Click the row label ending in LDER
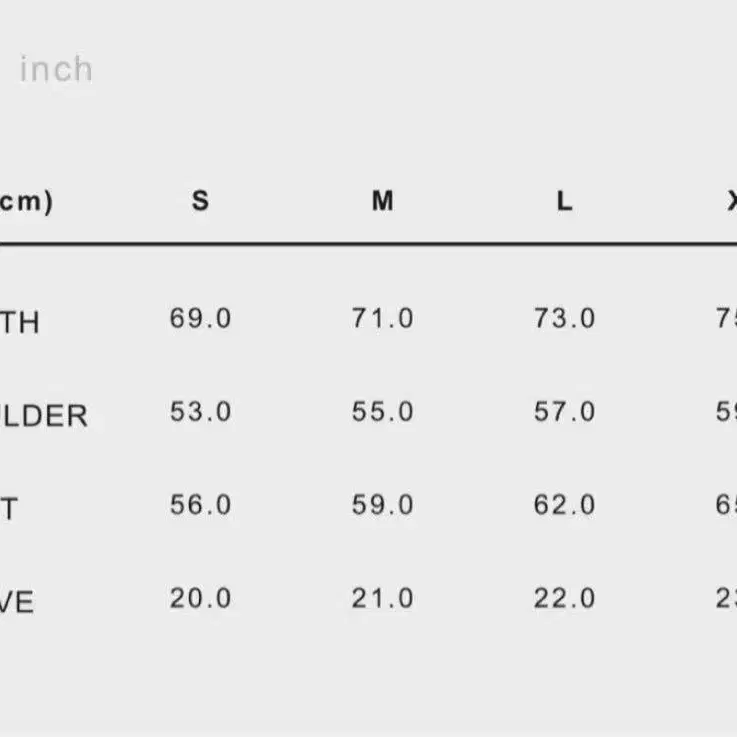Image resolution: width=737 pixels, height=737 pixels. click(x=44, y=416)
